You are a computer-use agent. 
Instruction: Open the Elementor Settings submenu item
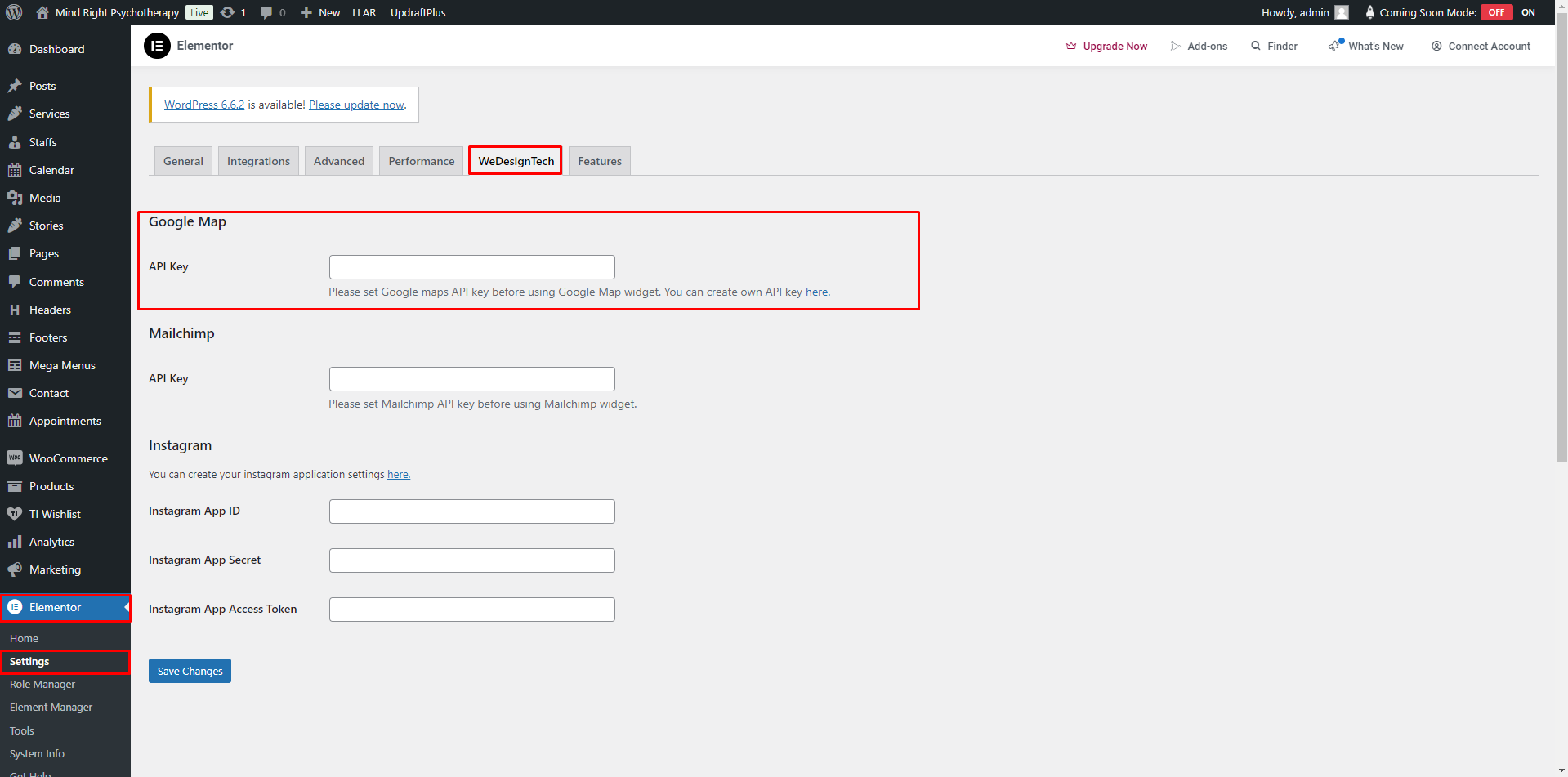(x=65, y=661)
